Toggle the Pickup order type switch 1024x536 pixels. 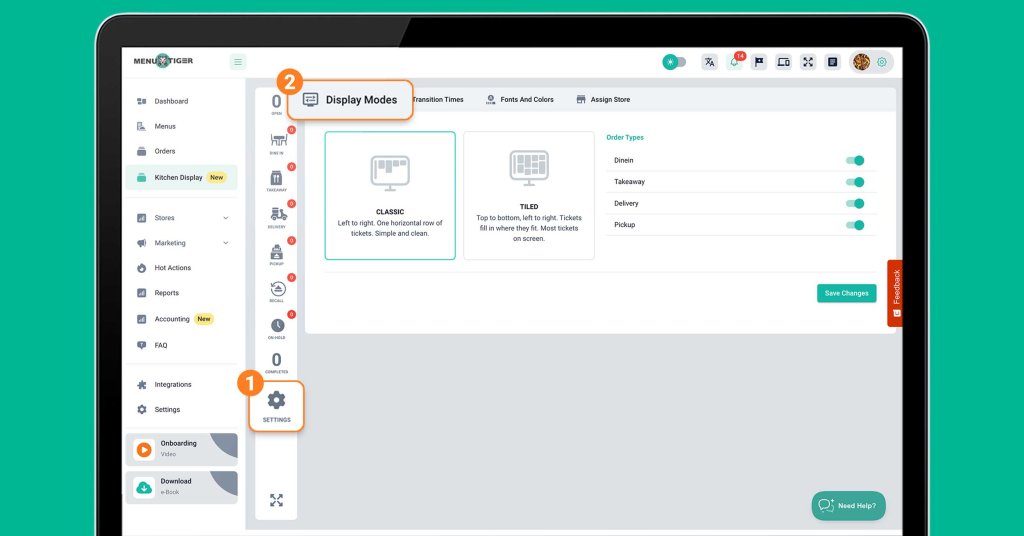pos(854,225)
